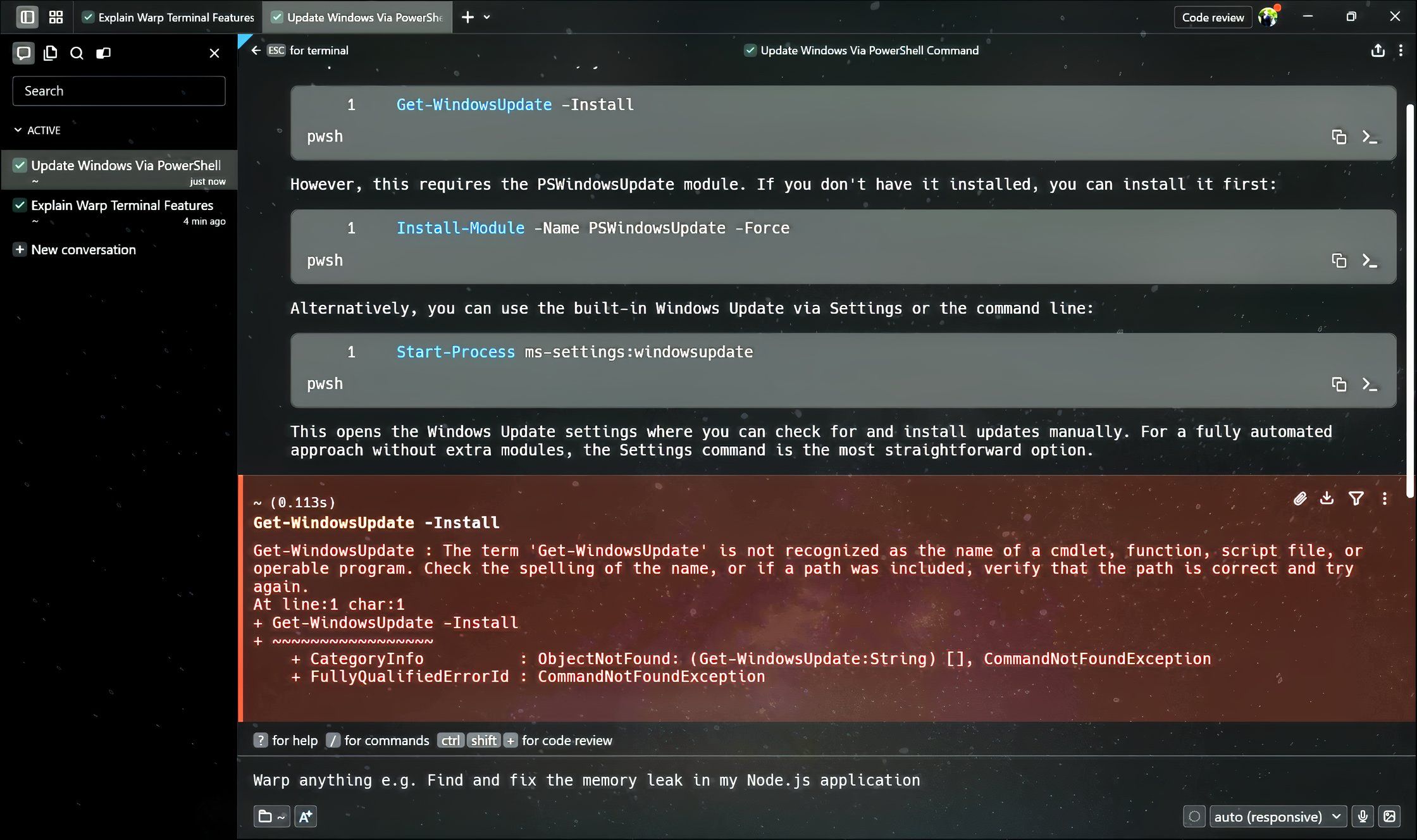The width and height of the screenshot is (1417, 840).
Task: Go back using the arrow for terminal
Action: coord(256,51)
